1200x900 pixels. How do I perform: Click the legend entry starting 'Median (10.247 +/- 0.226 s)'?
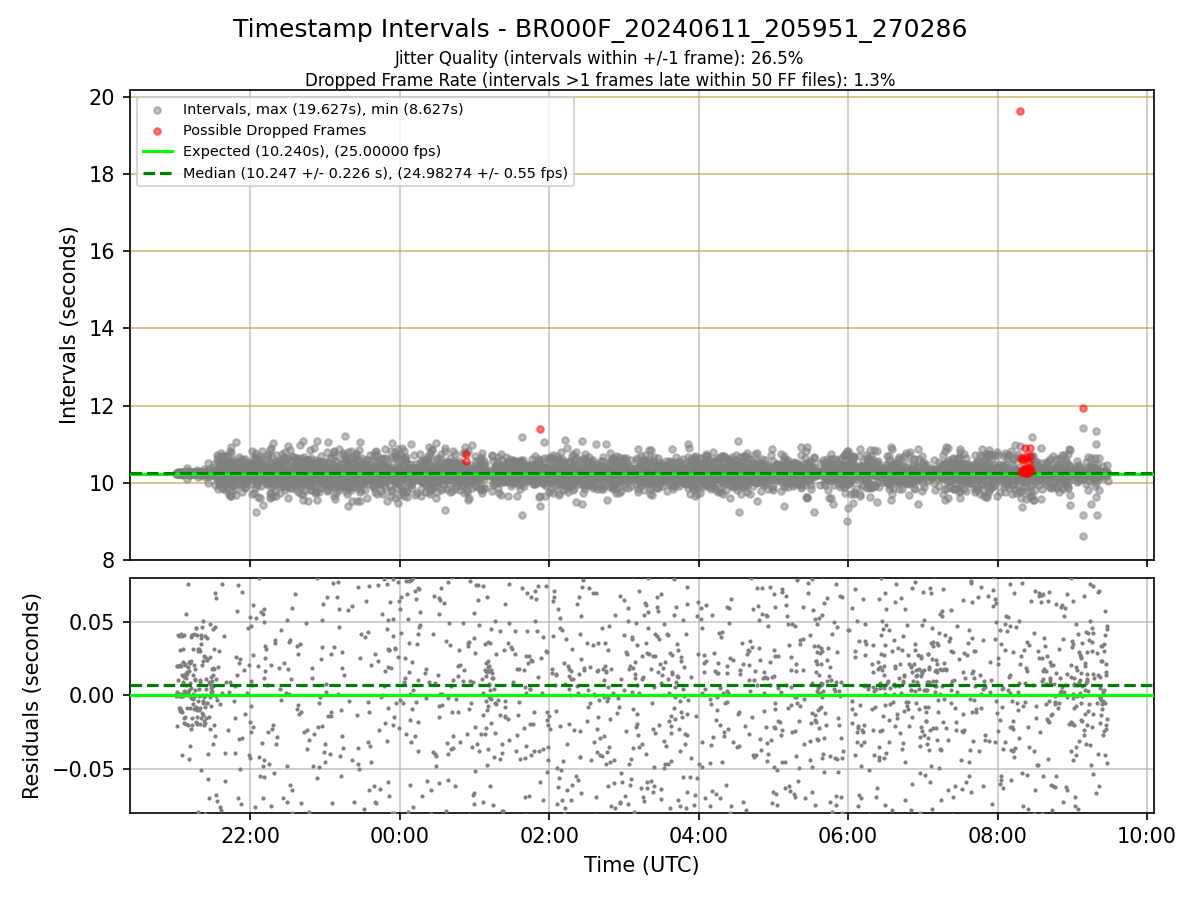point(375,173)
